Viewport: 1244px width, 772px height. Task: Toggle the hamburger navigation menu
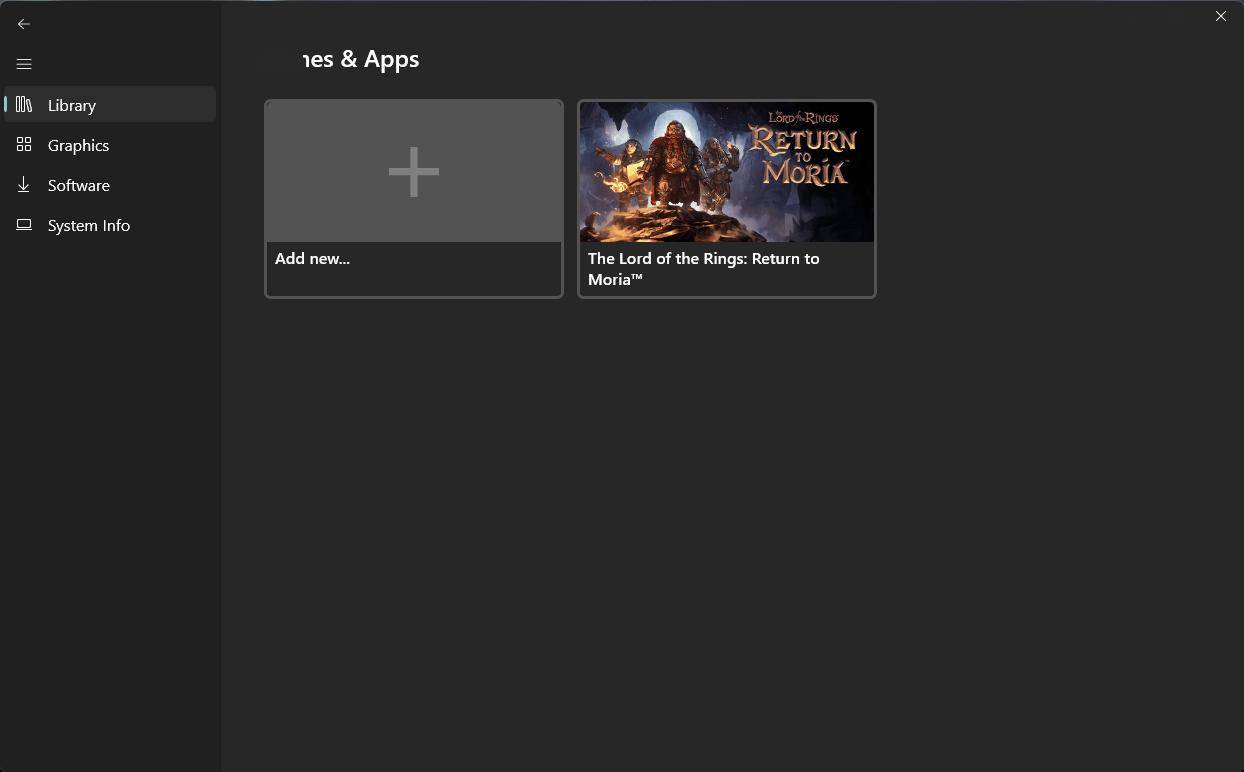pyautogui.click(x=24, y=64)
